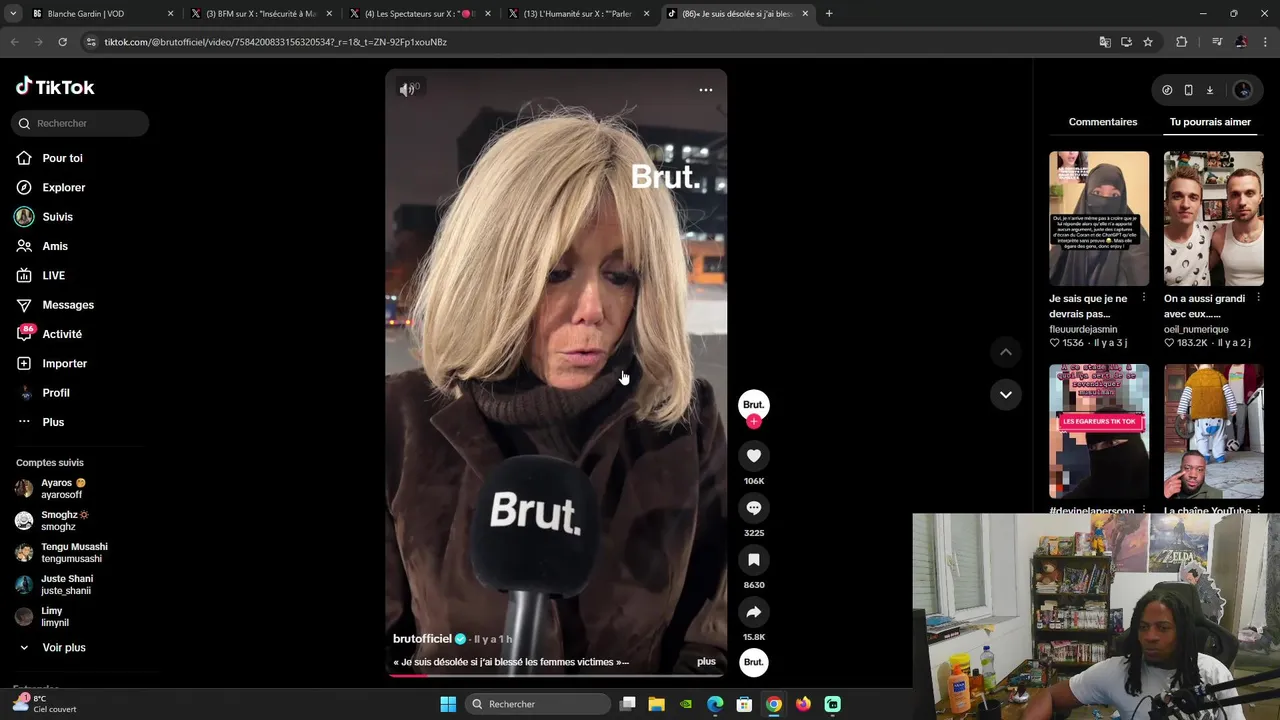Click the install app icon in address bar

(1126, 42)
